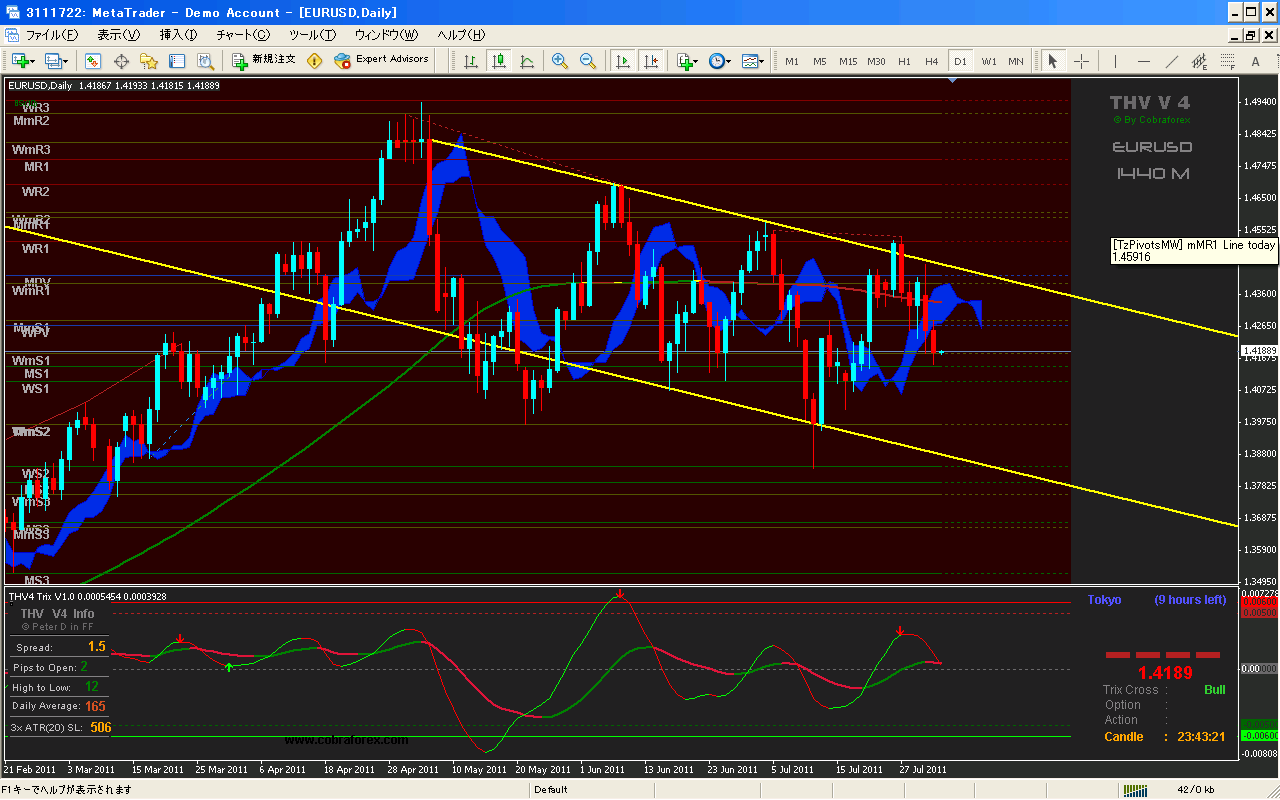This screenshot has width=1280, height=800.
Task: Draw a horizontal line on the chart
Action: [1144, 61]
